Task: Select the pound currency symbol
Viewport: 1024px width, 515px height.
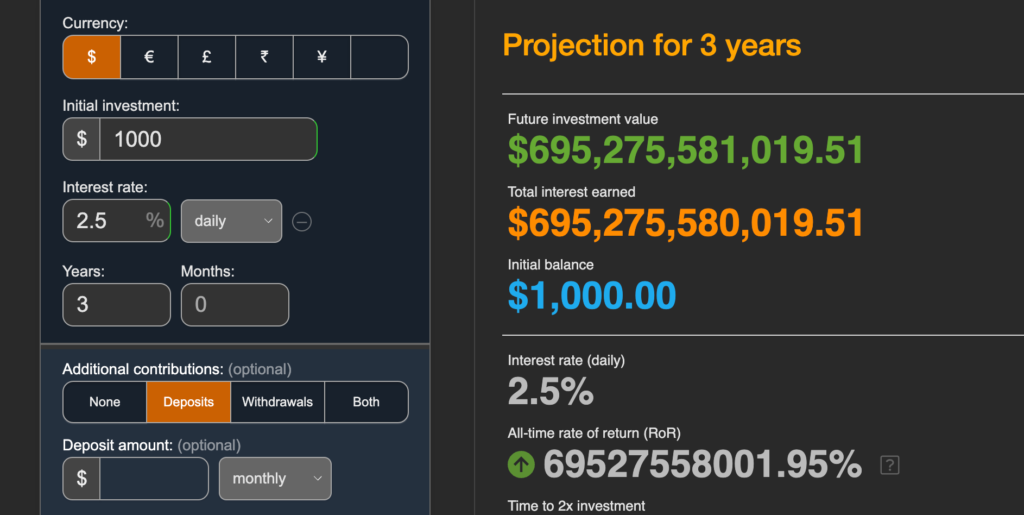Action: 206,57
